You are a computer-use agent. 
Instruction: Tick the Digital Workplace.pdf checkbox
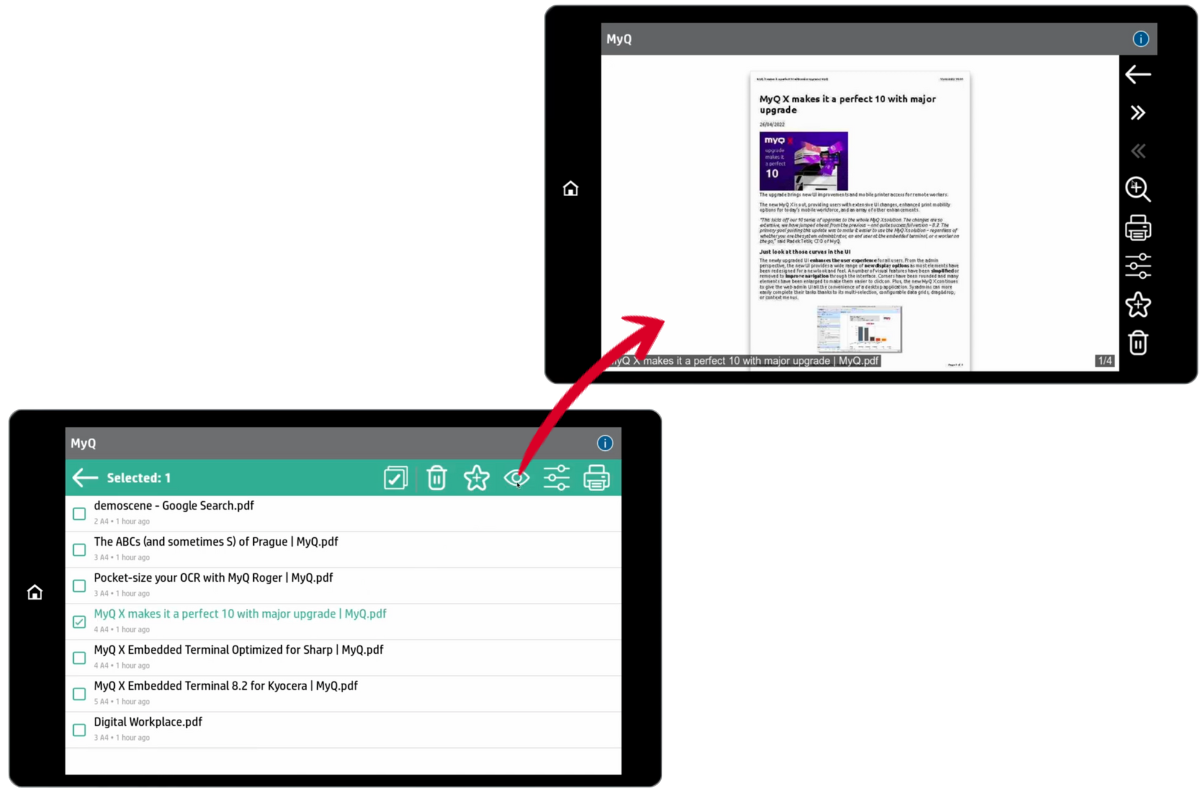pyautogui.click(x=79, y=730)
